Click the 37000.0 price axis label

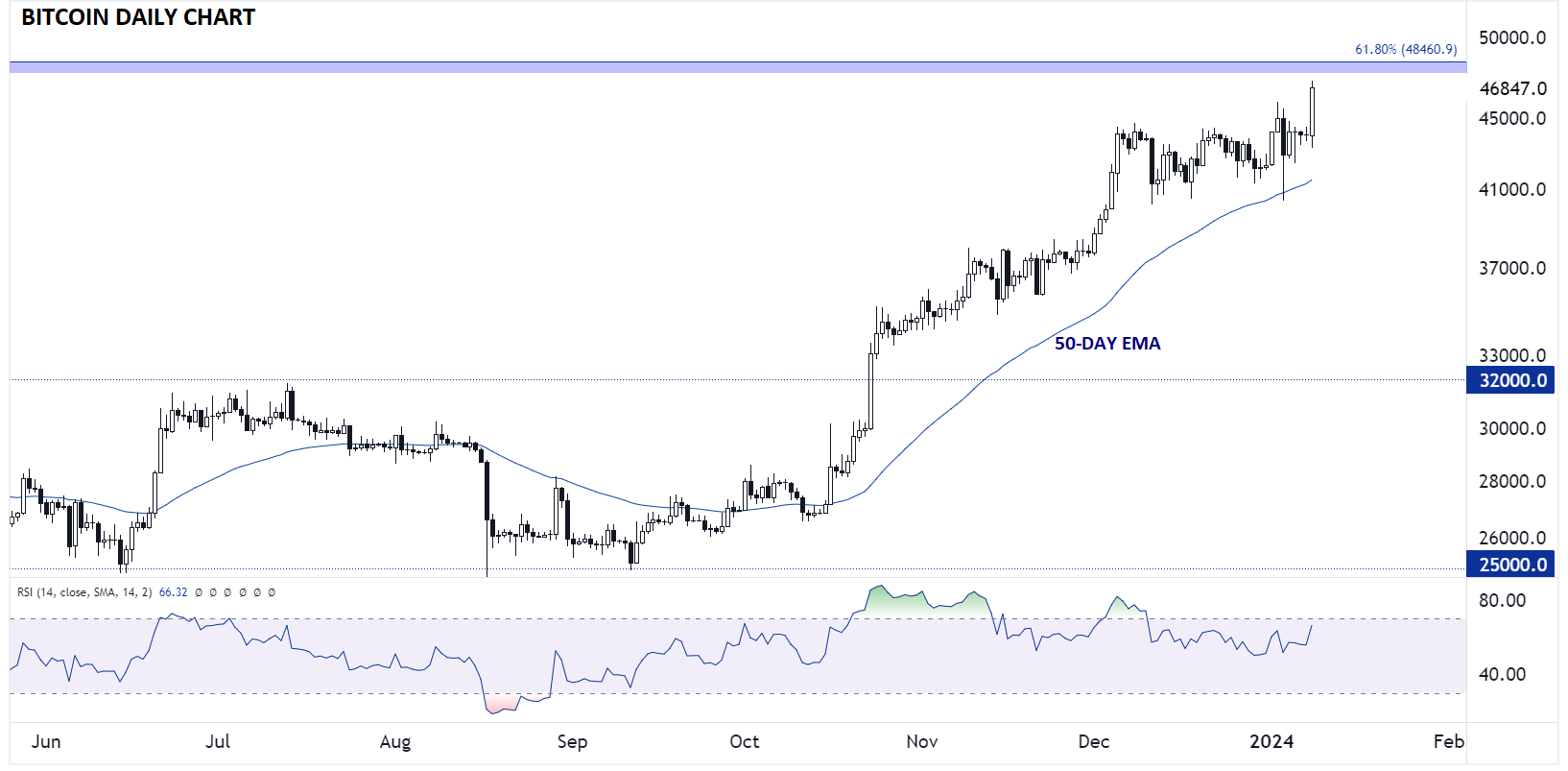(x=1512, y=268)
